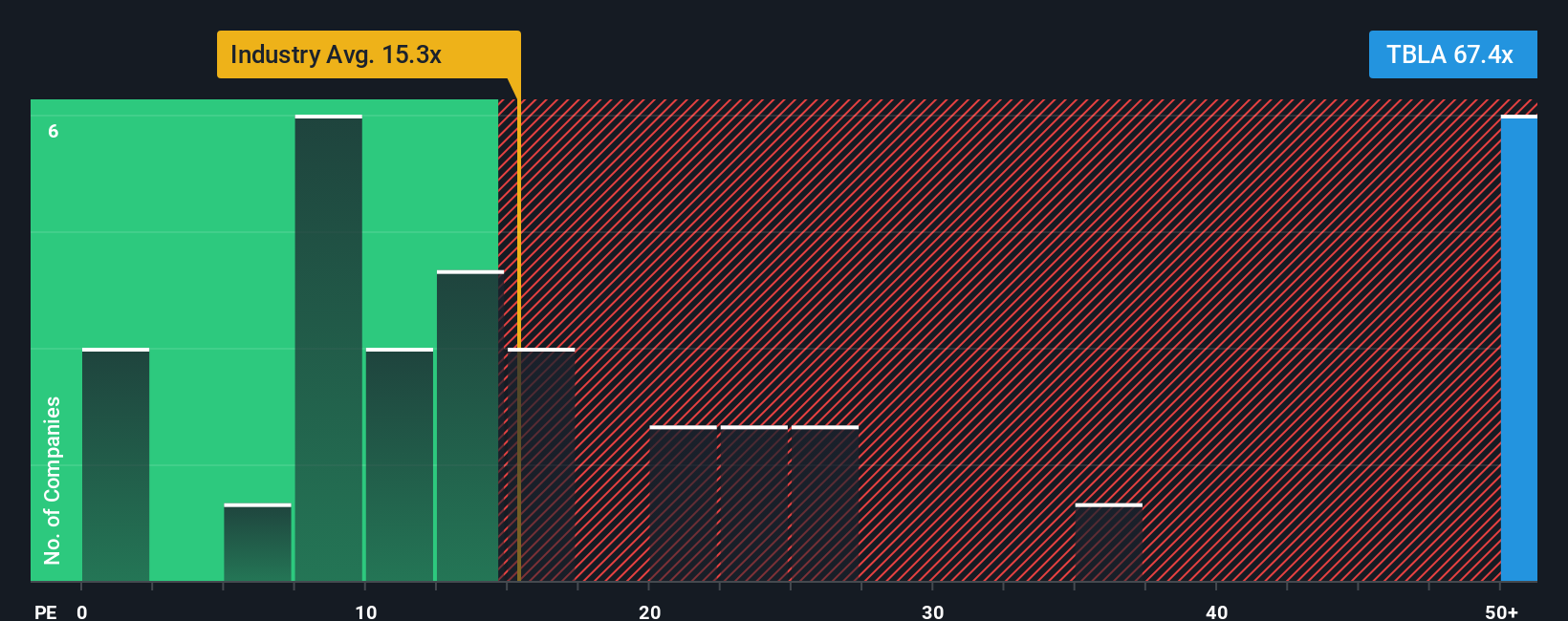Click the No. of Companies axis label

(53, 481)
